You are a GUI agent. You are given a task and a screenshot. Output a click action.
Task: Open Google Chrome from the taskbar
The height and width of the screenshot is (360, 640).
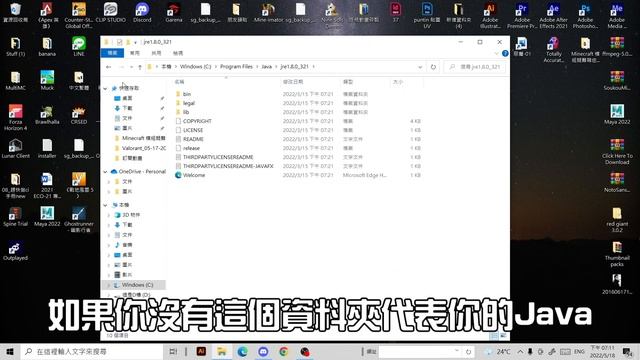(x=284, y=351)
